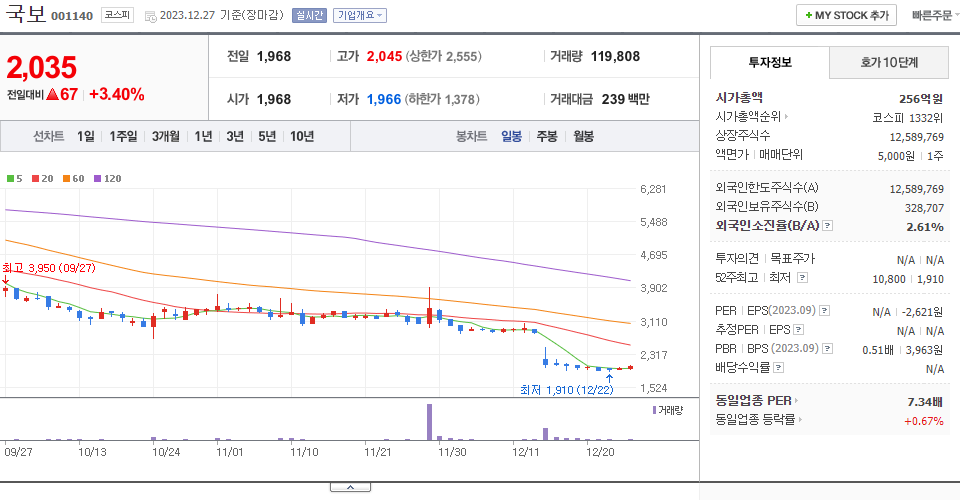Viewport: 960px width, 500px height.
Task: Click the 고가 value 2,045
Action: pos(384,56)
